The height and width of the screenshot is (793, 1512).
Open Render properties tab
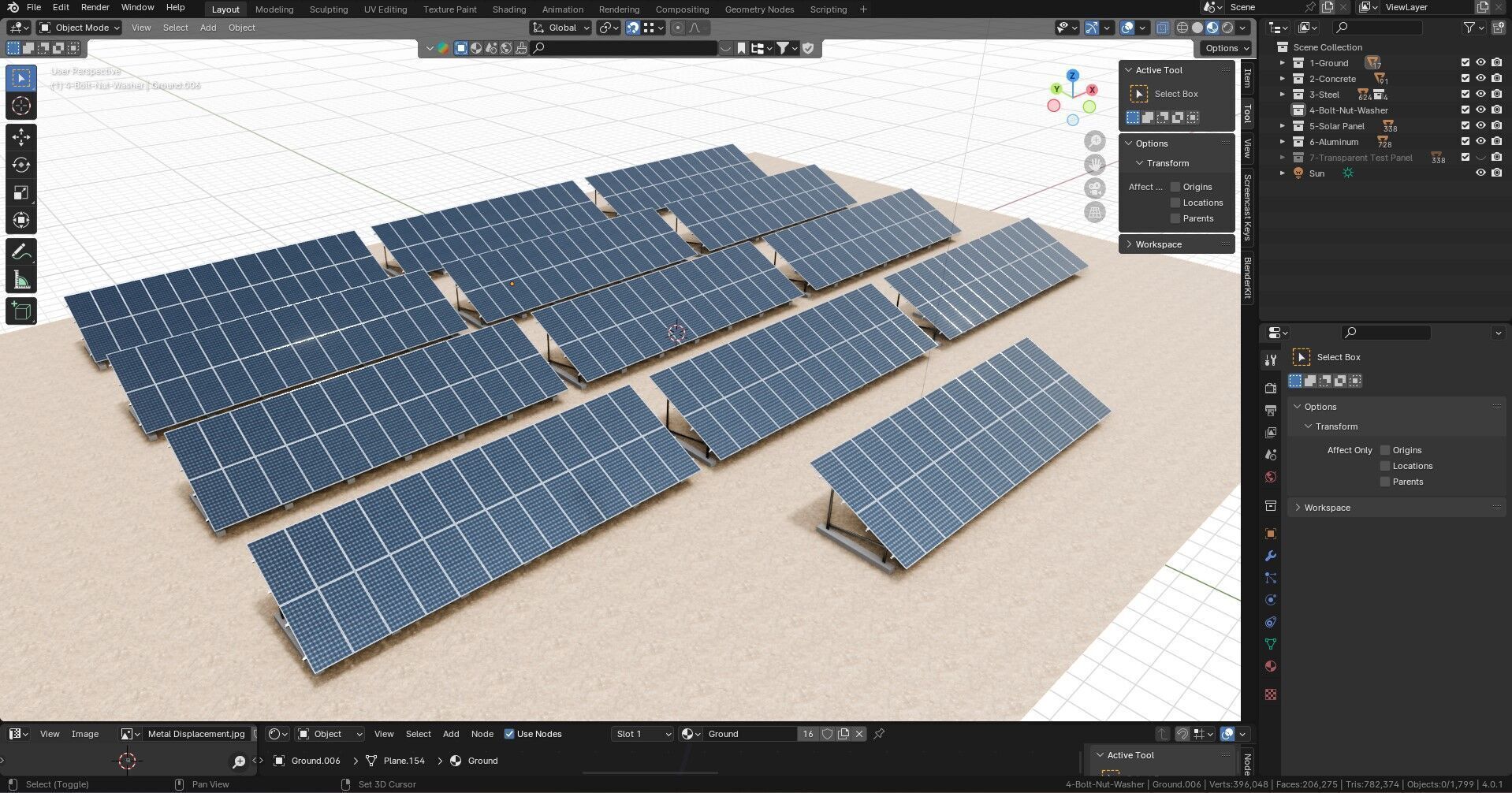[1270, 389]
